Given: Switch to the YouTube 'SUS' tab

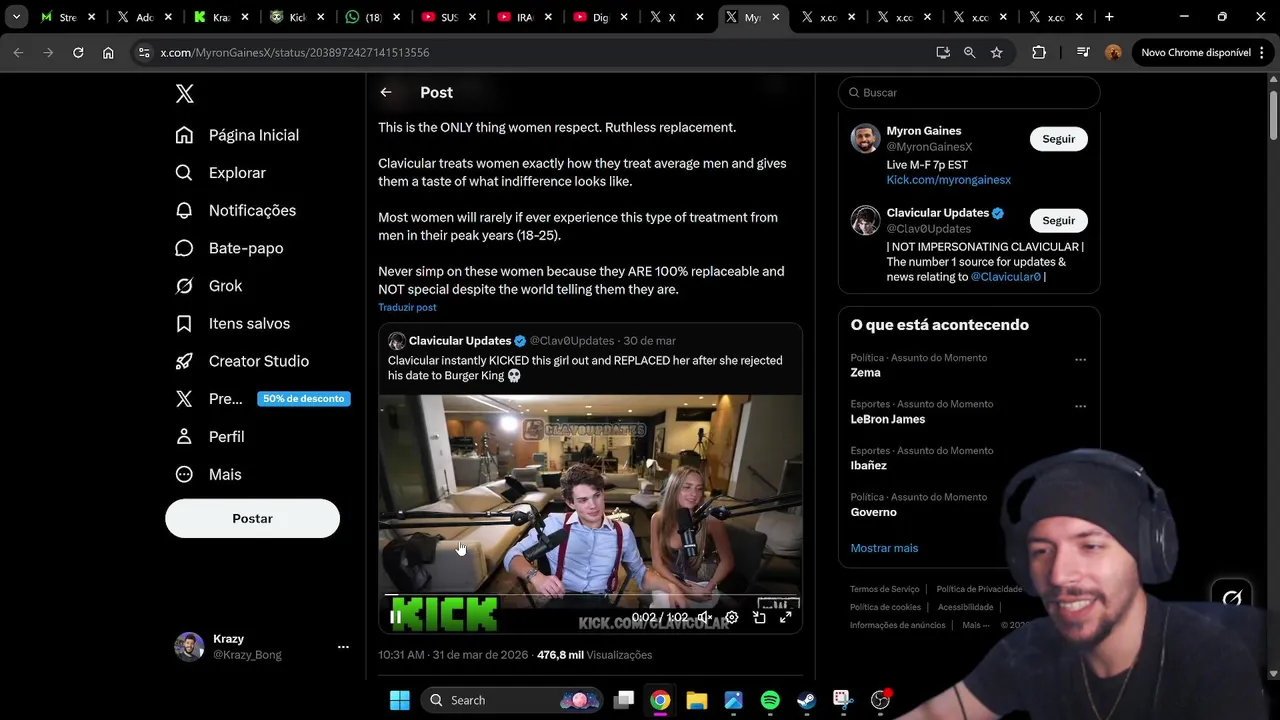Looking at the screenshot, I should [x=448, y=17].
